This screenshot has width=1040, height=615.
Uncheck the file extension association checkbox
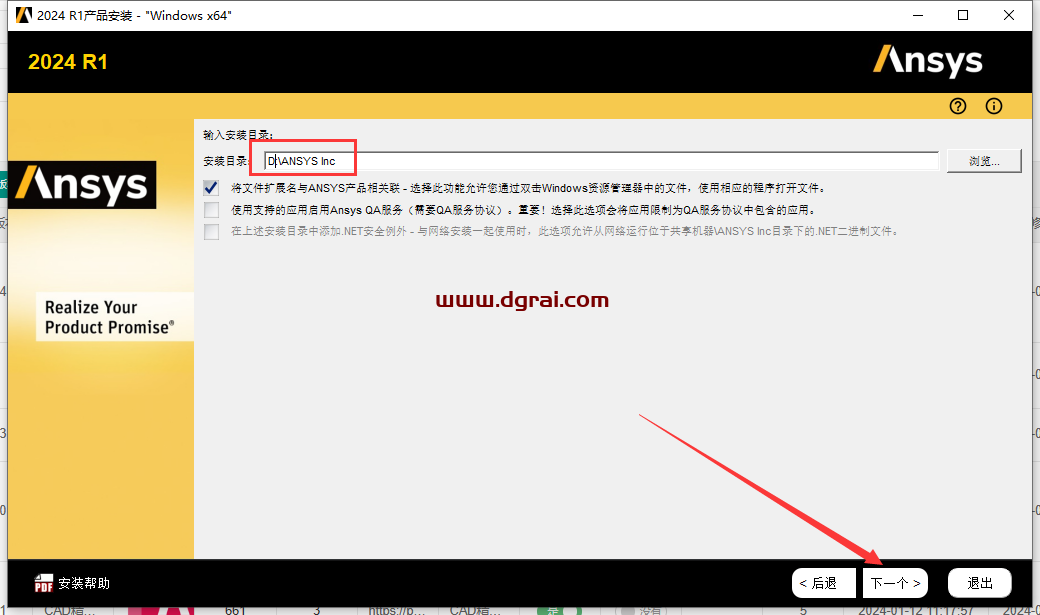click(212, 188)
